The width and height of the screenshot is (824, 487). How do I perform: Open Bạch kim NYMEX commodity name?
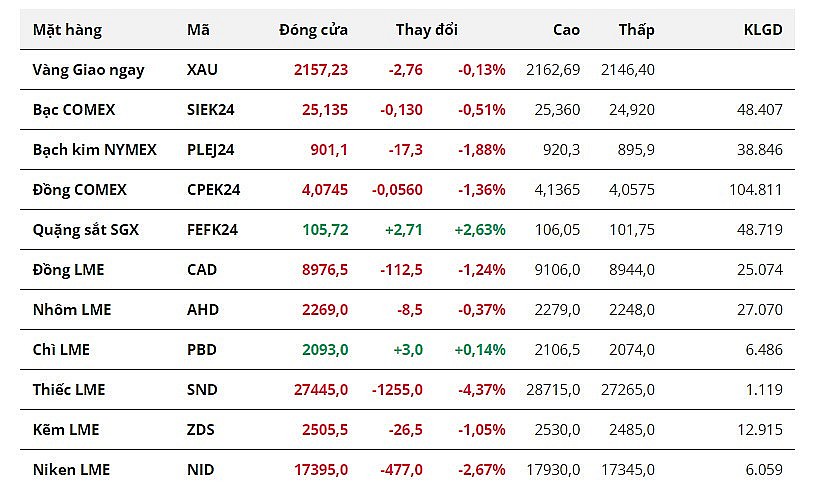[x=95, y=149]
